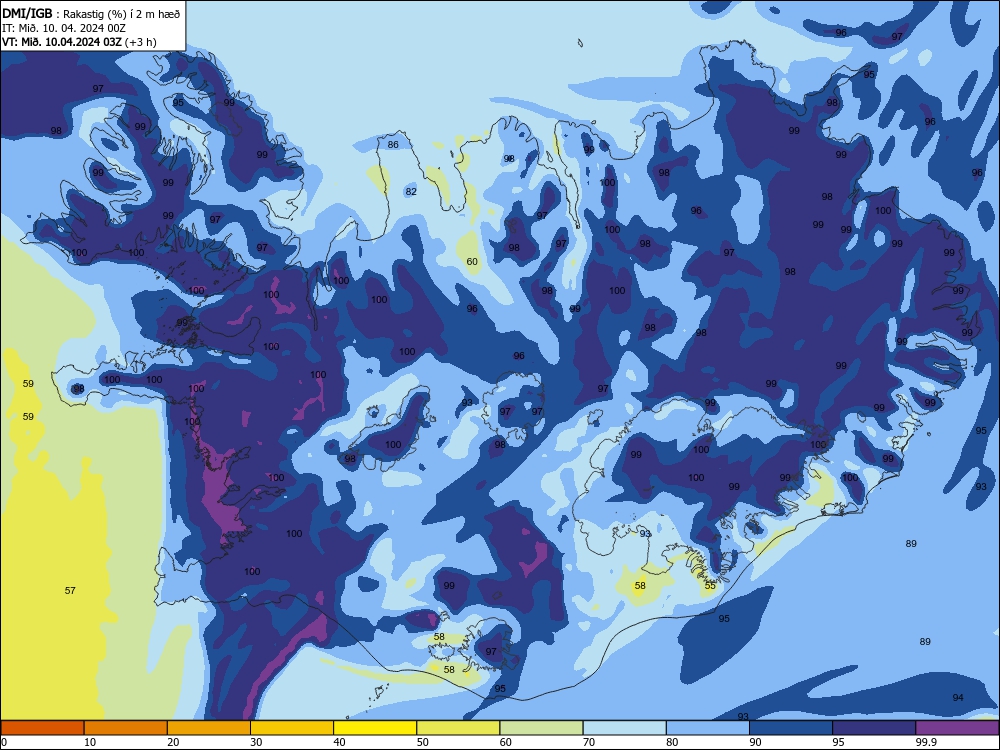1000x750 pixels.
Task: Select the "VT: Mið. 10.04.2024 03Z" valid time
Action: click(x=63, y=42)
